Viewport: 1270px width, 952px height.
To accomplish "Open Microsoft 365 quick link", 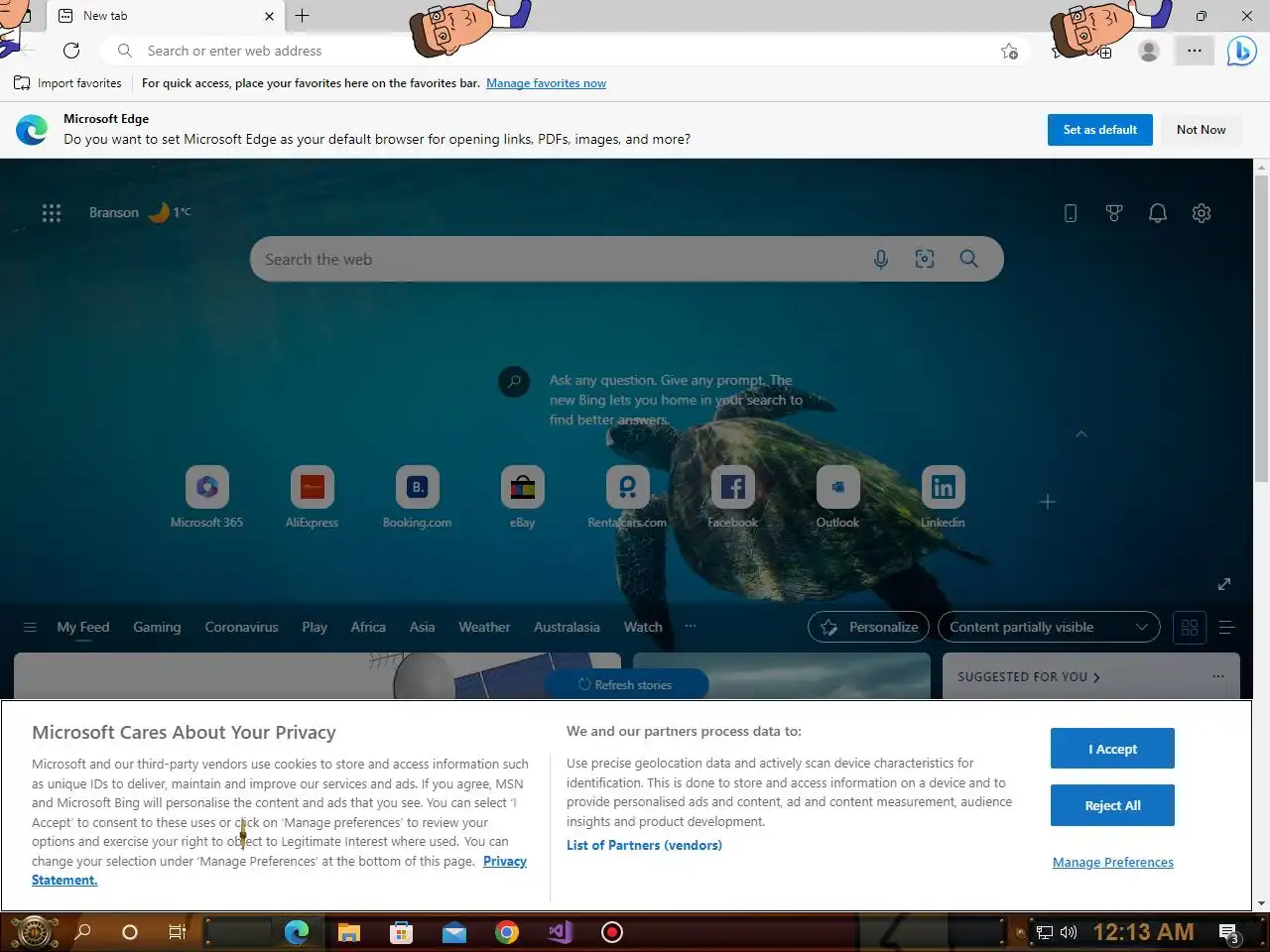I will pos(206,497).
